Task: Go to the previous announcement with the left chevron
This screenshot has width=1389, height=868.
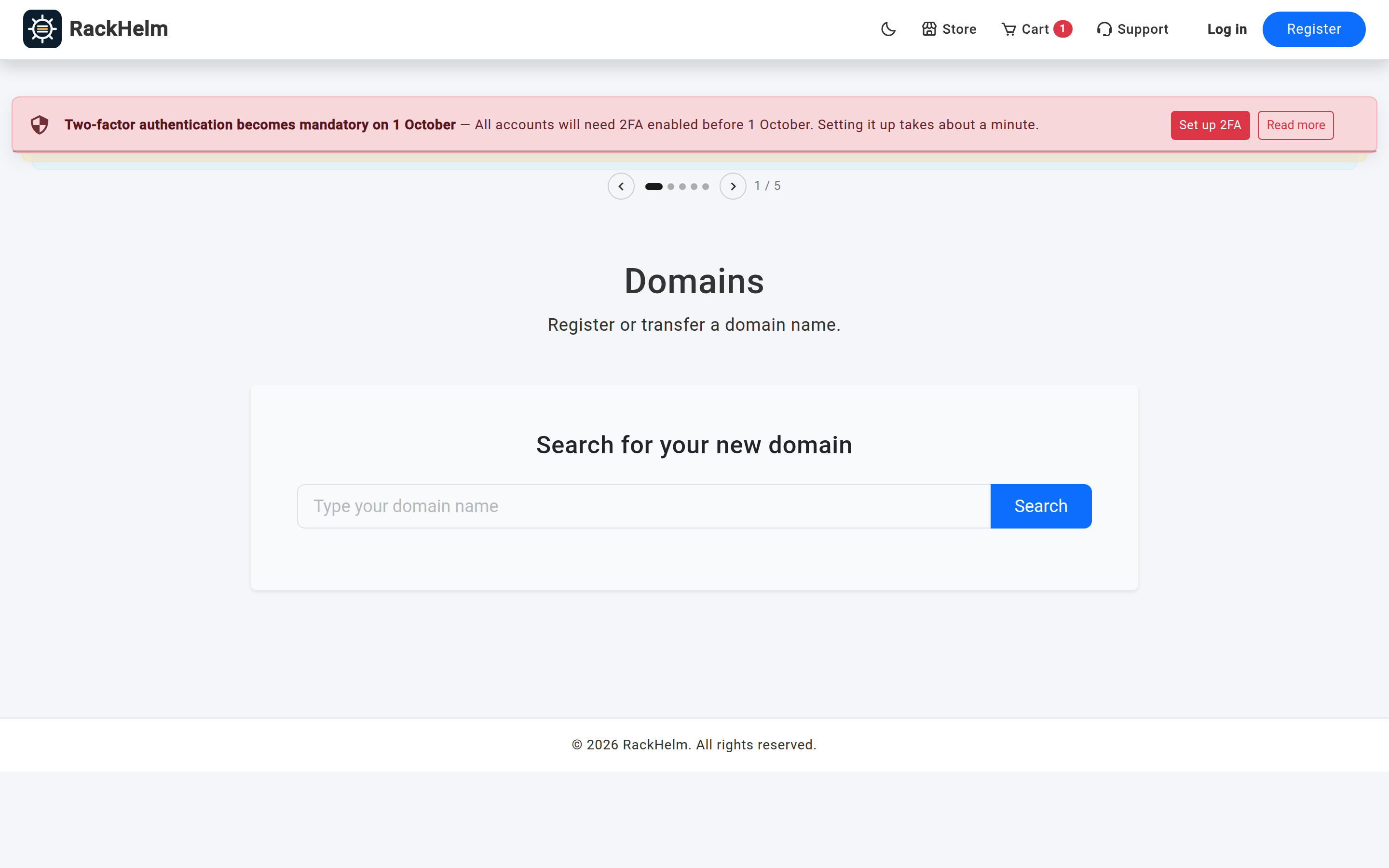Action: (620, 186)
